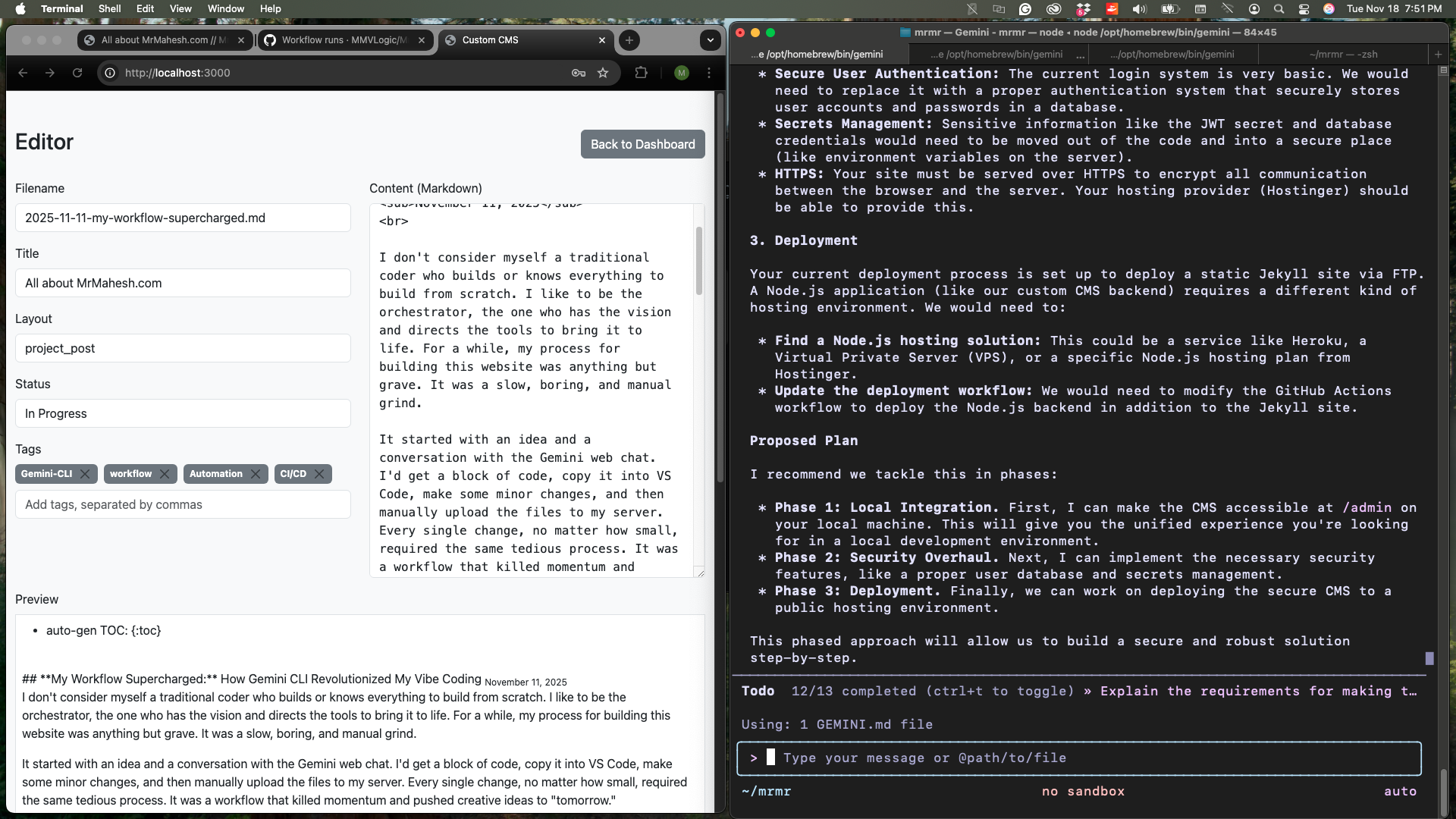1456x819 pixels.
Task: Open the Chrome three-dot menu
Action: (x=708, y=73)
